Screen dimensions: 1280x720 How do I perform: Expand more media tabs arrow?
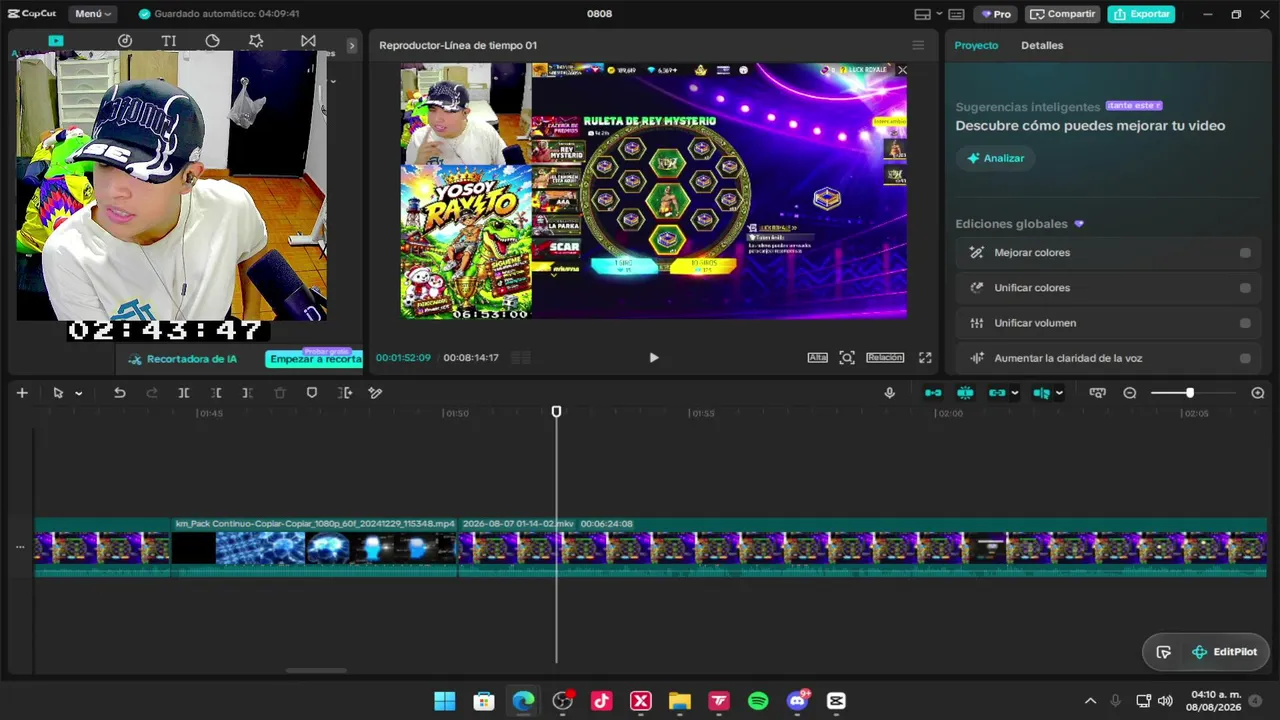click(351, 45)
